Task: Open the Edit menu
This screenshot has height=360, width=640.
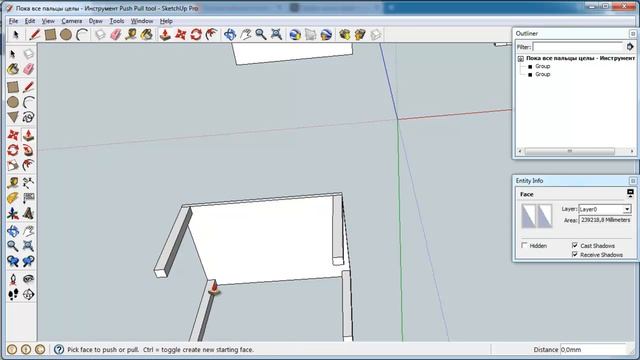Action: [30, 21]
